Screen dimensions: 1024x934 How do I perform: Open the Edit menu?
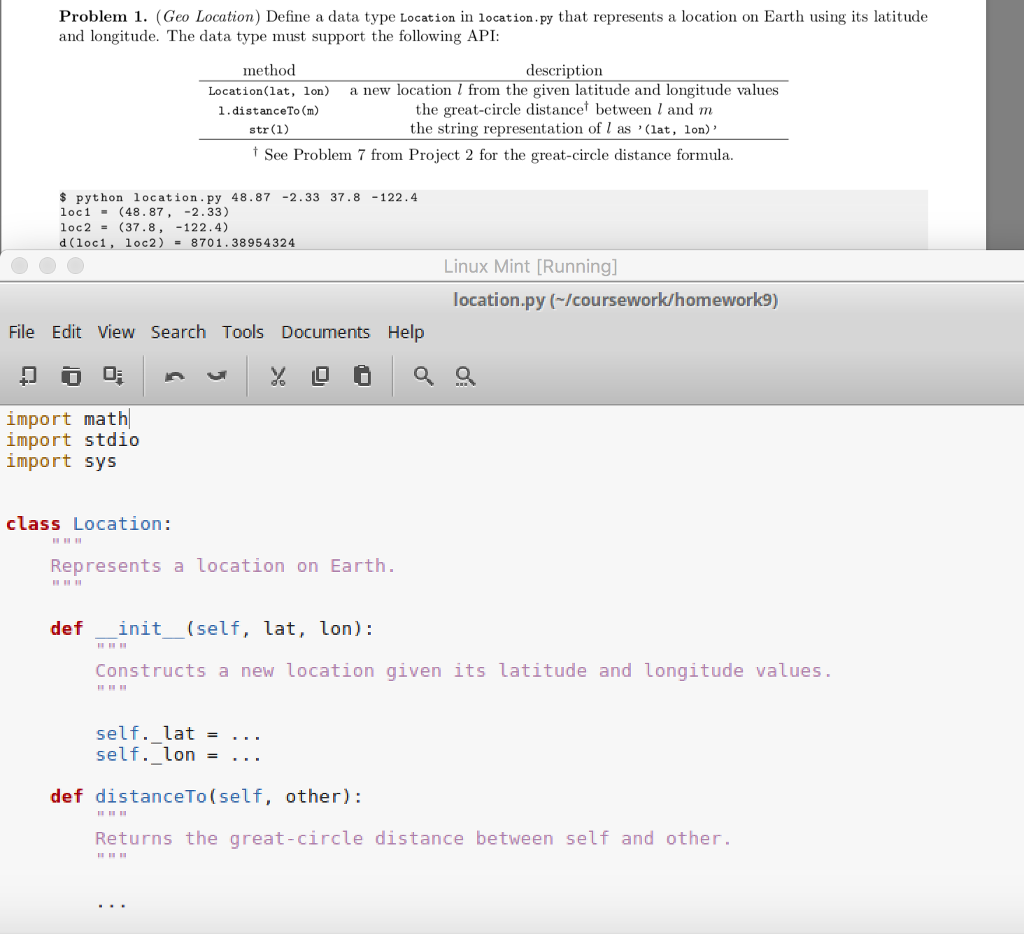point(66,332)
